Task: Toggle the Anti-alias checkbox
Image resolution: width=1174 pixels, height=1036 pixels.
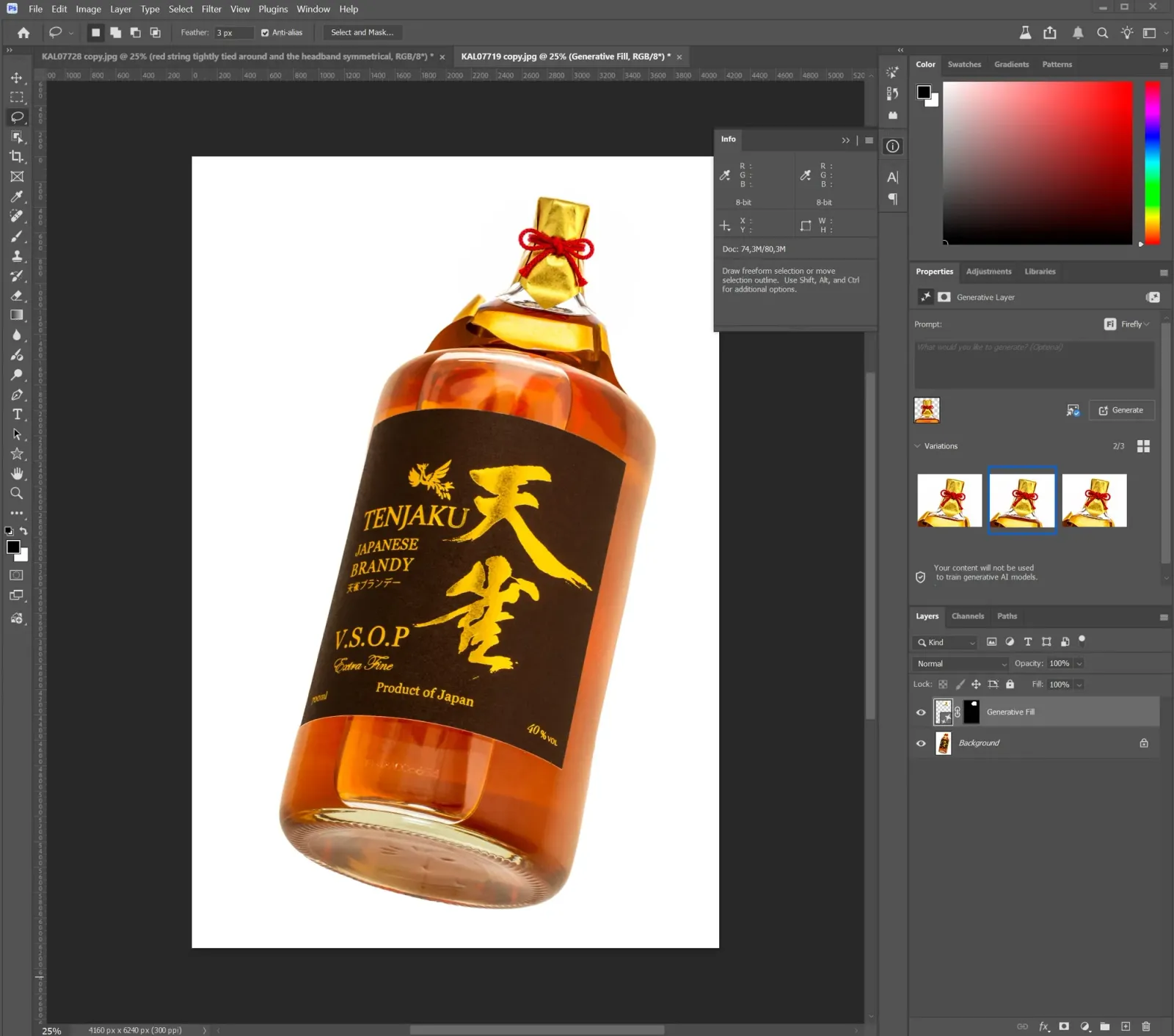Action: pyautogui.click(x=265, y=32)
